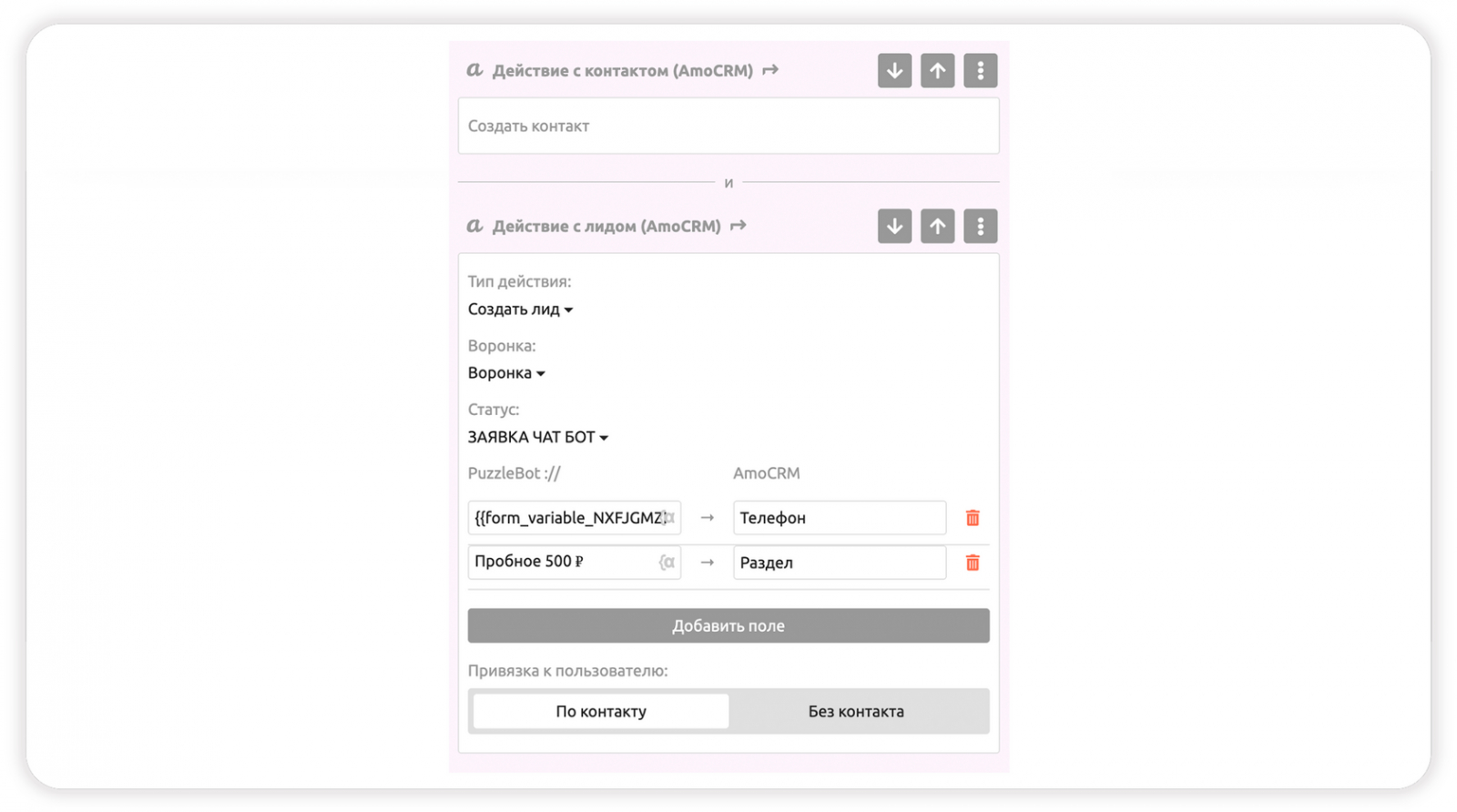
Task: Open share arrow beside lead action title
Action: [x=739, y=226]
